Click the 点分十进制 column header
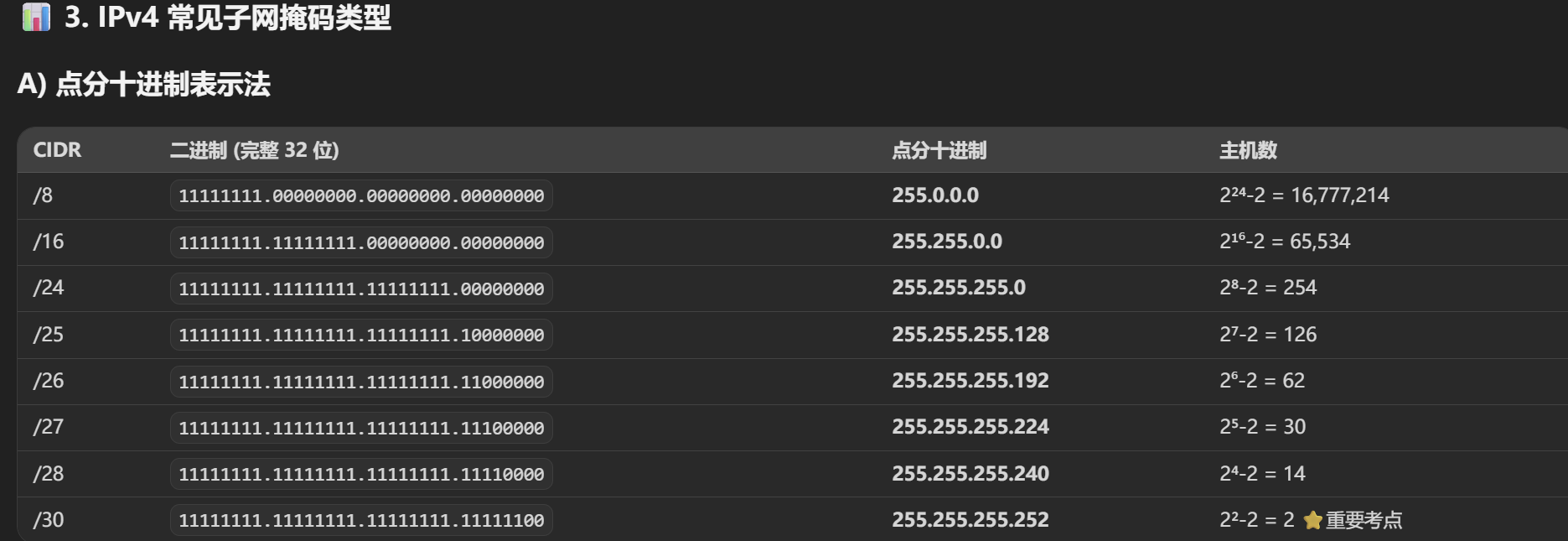 point(939,150)
